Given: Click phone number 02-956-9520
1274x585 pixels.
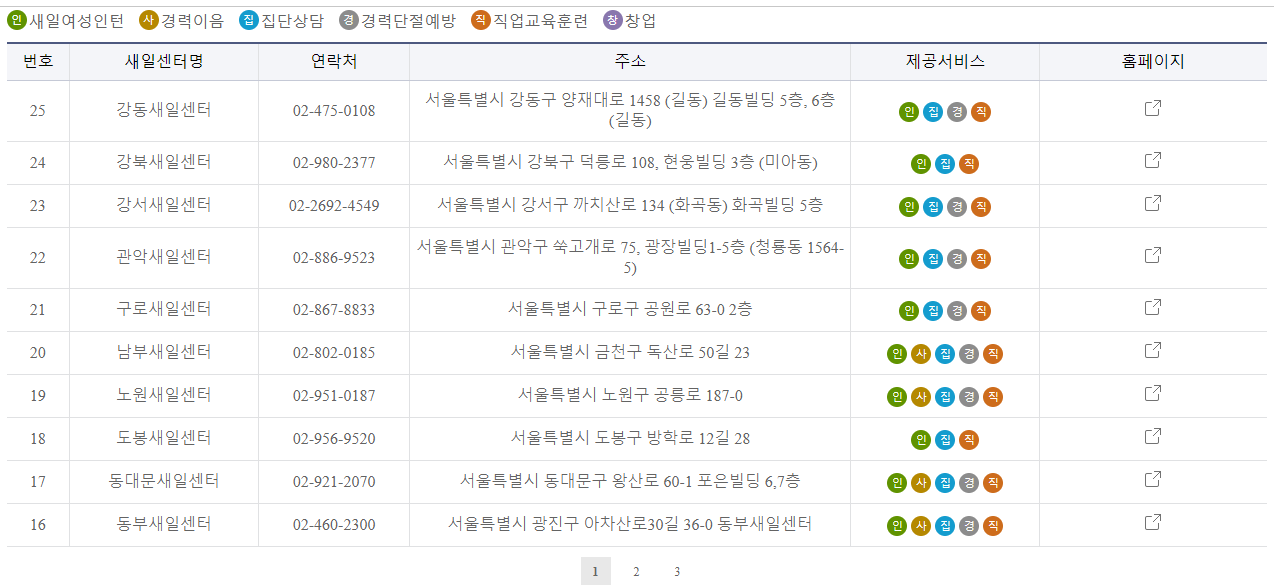Looking at the screenshot, I should point(334,439).
